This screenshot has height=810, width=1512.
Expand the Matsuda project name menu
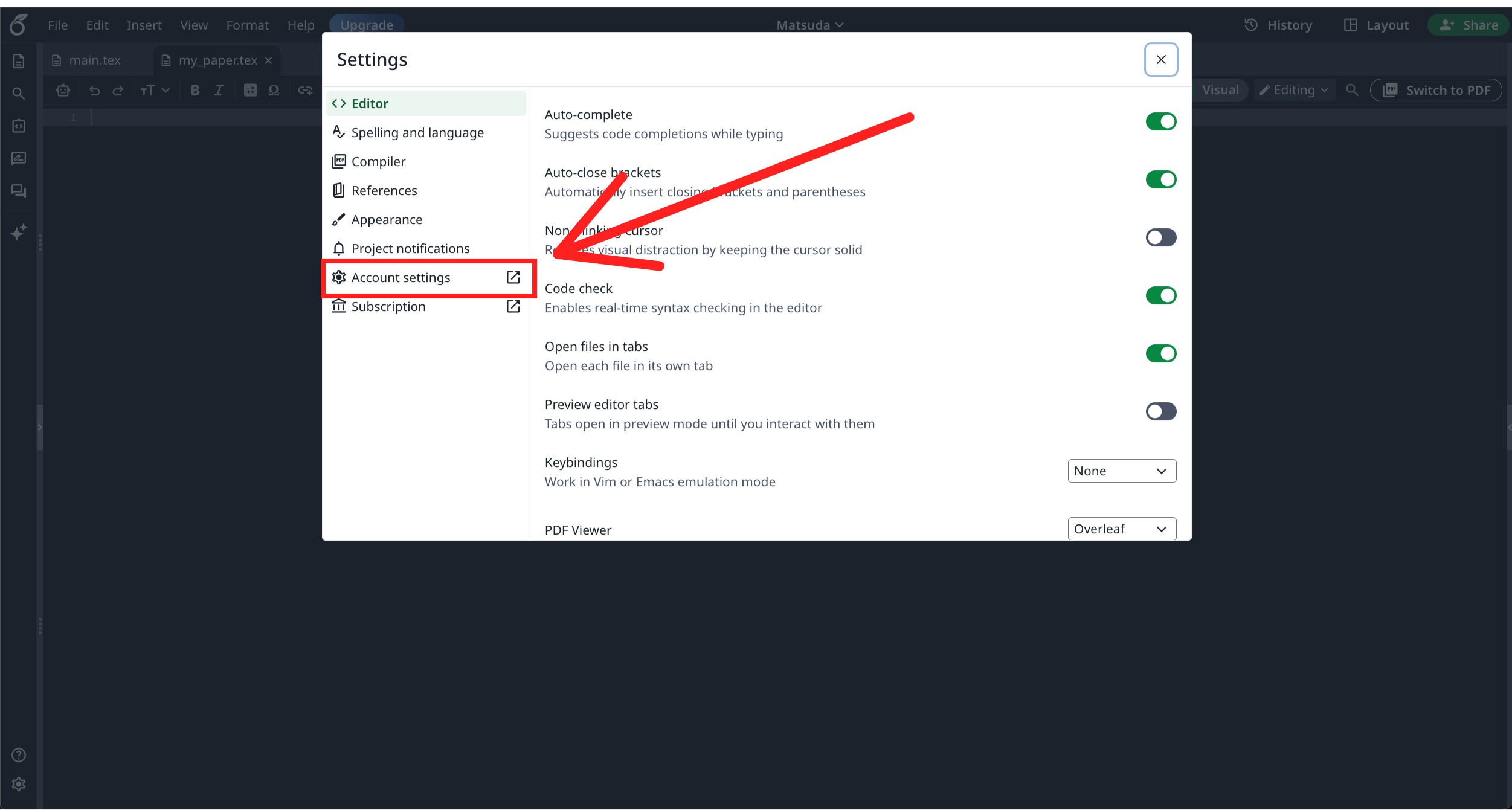810,25
